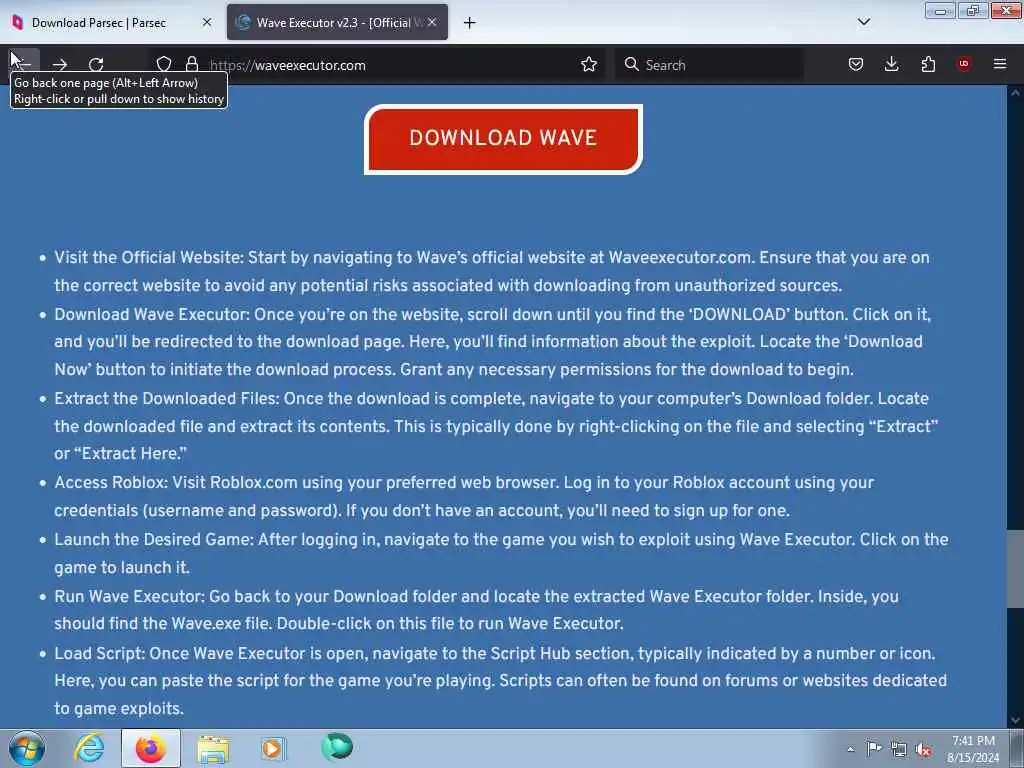Click the search magnifier icon
The image size is (1024, 768).
pos(631,64)
